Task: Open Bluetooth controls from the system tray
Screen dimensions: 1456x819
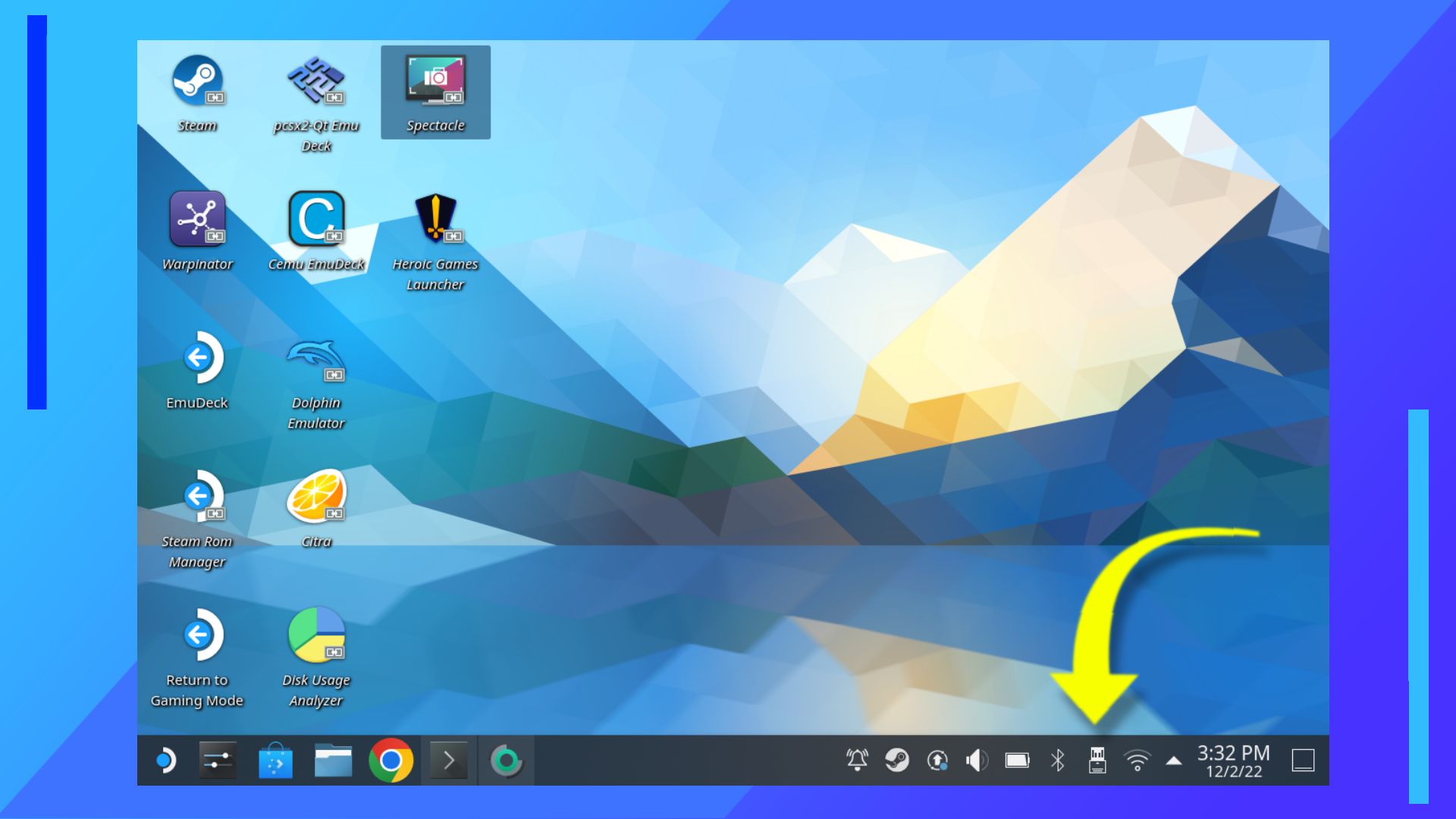Action: [1056, 761]
